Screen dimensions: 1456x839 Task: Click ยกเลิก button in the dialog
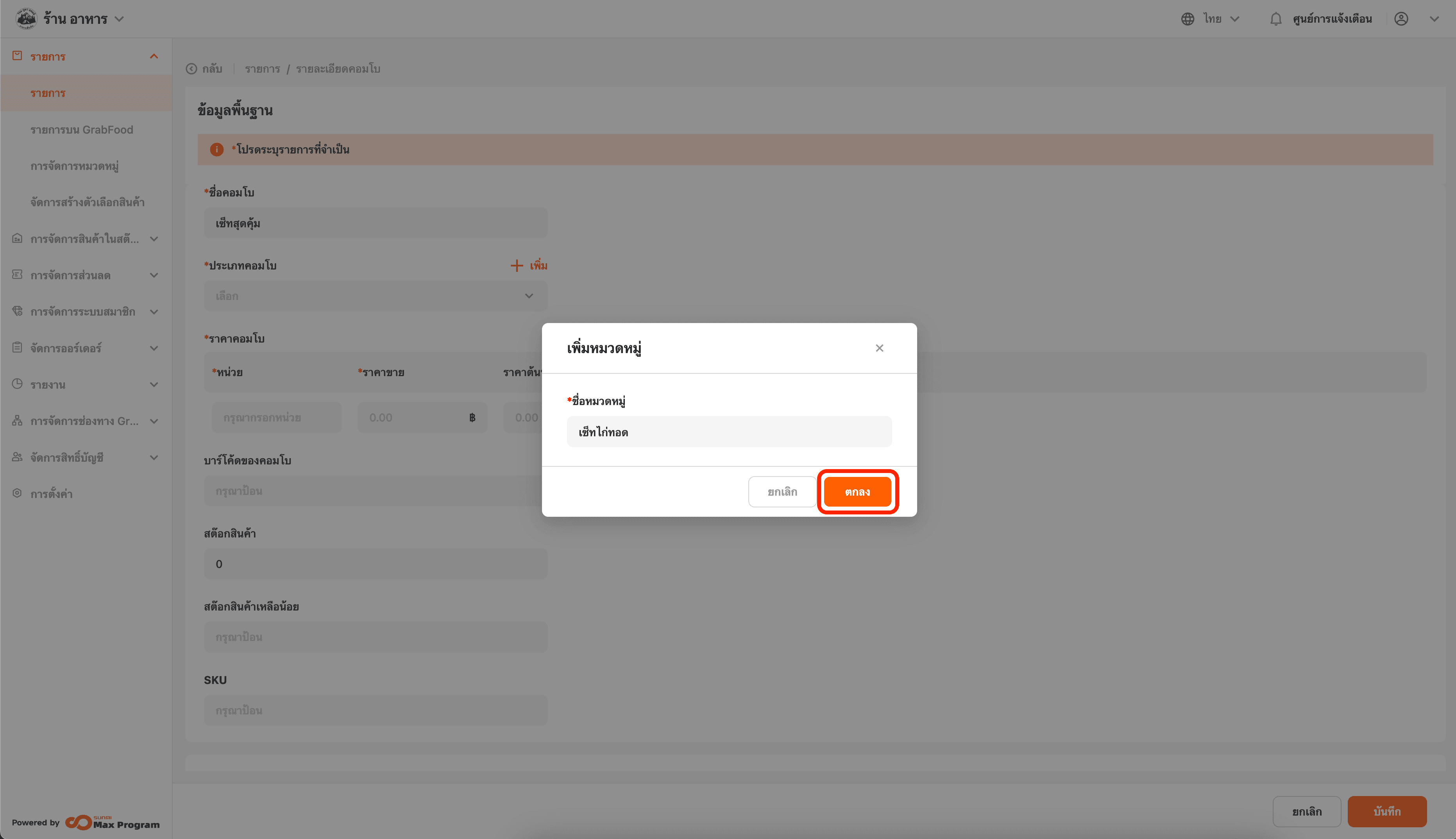click(782, 491)
